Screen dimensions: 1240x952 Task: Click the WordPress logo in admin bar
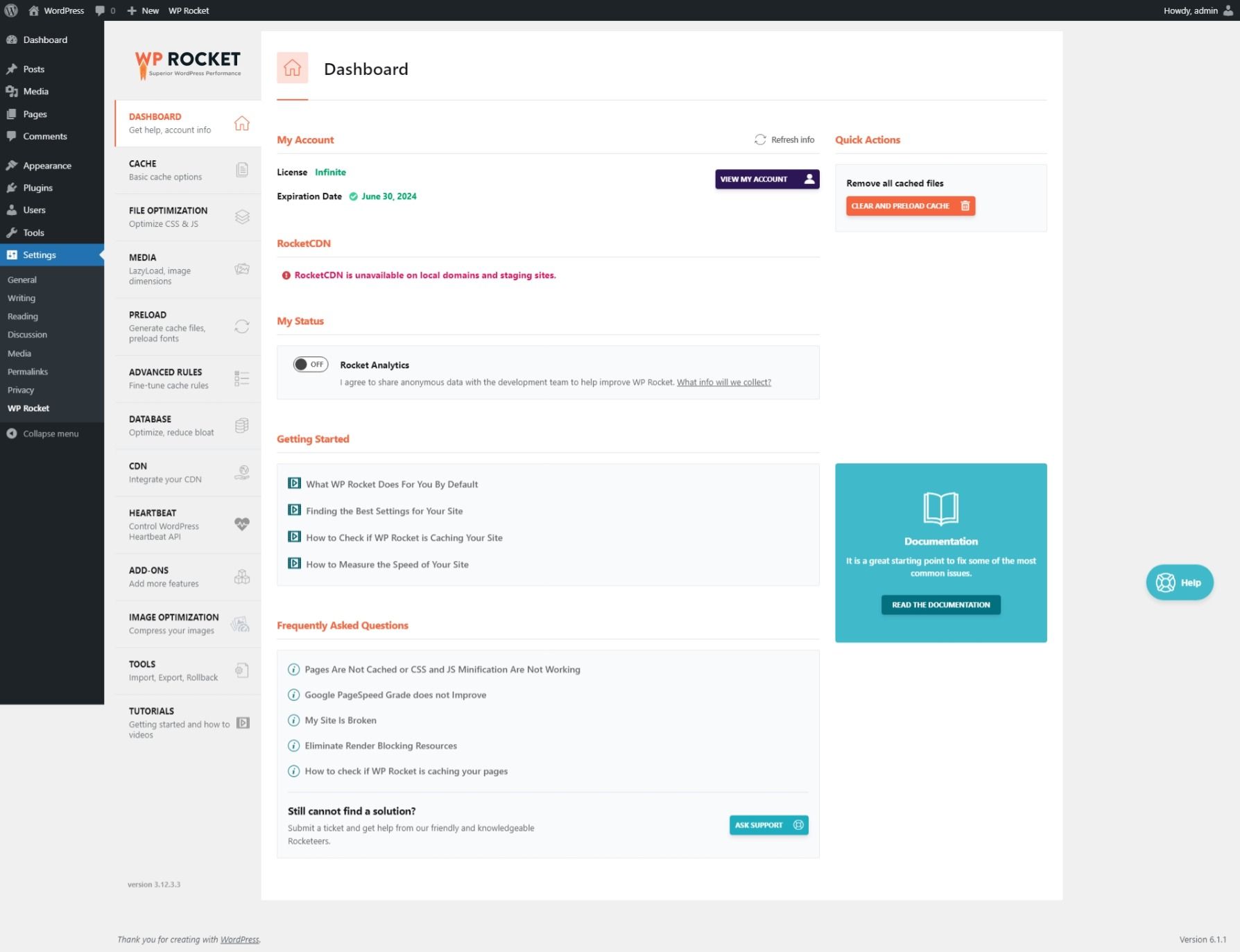pyautogui.click(x=11, y=10)
